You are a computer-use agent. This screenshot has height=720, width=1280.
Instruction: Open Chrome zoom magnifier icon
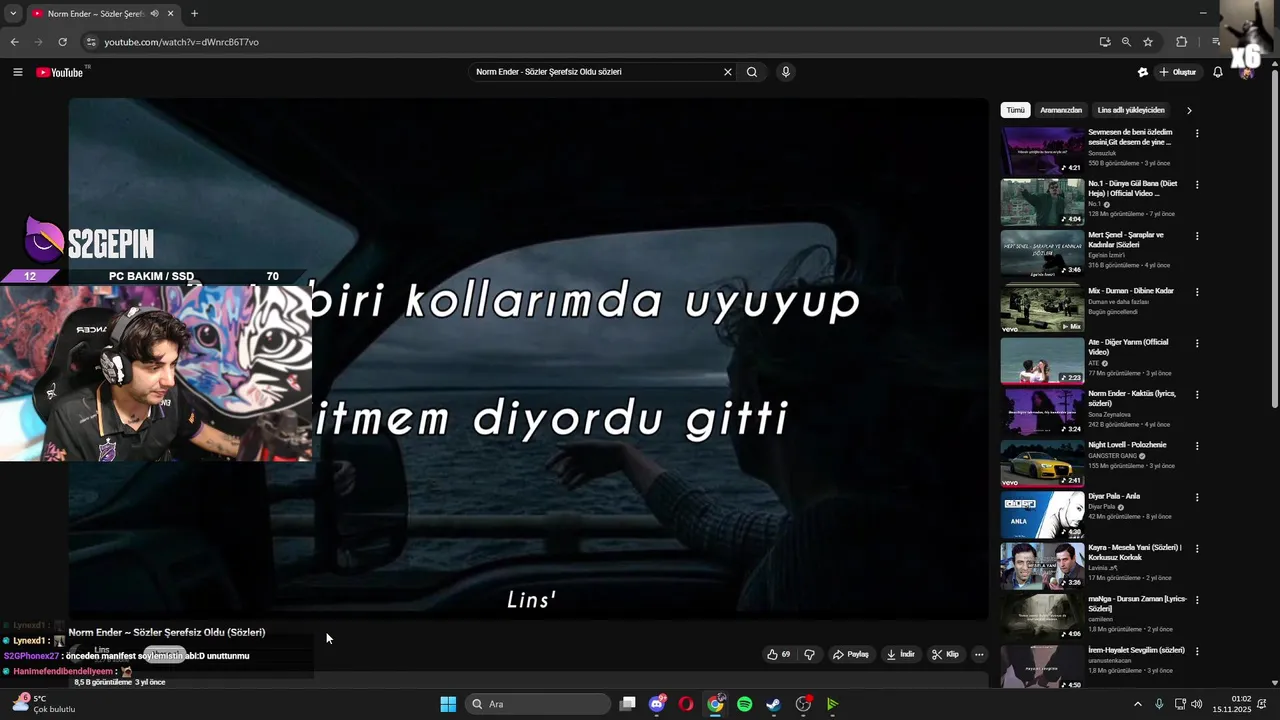click(x=1126, y=42)
